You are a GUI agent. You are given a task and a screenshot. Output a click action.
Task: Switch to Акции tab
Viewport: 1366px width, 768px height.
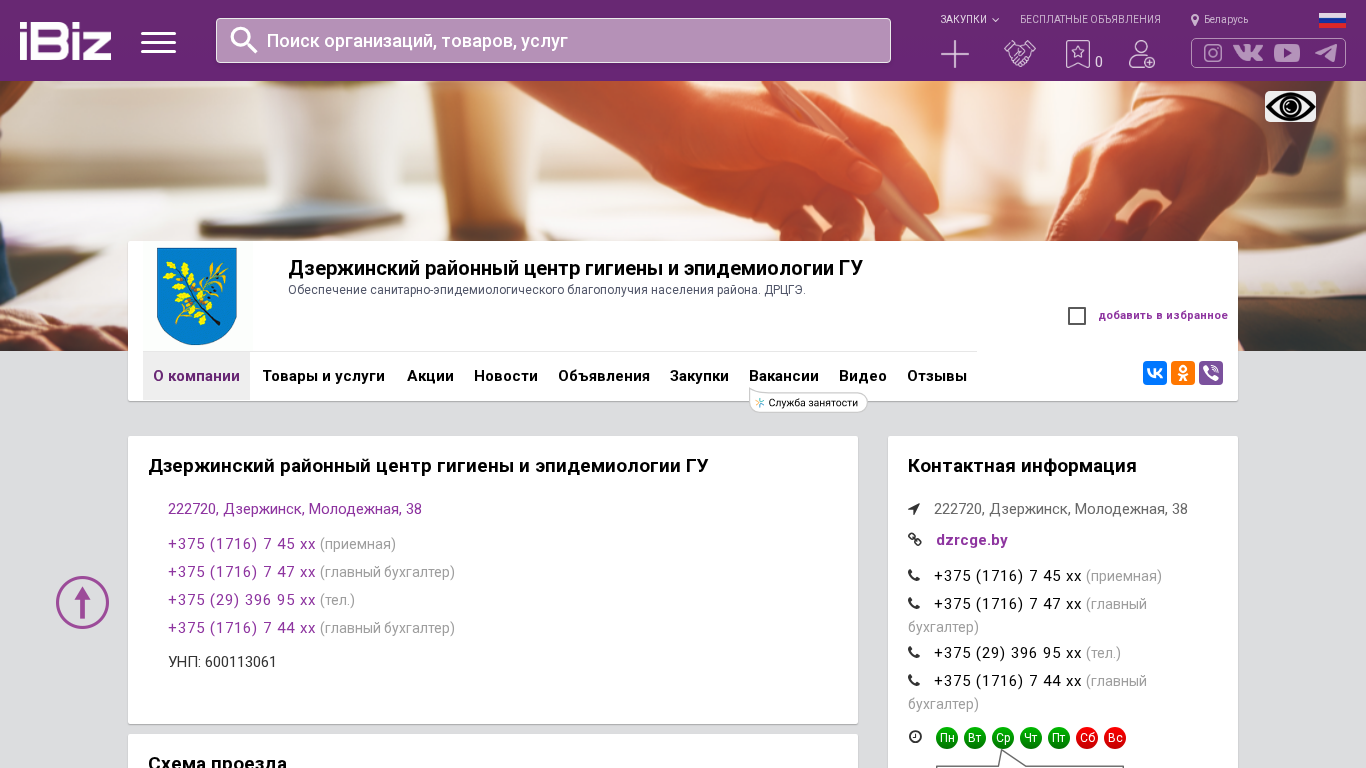click(x=430, y=376)
